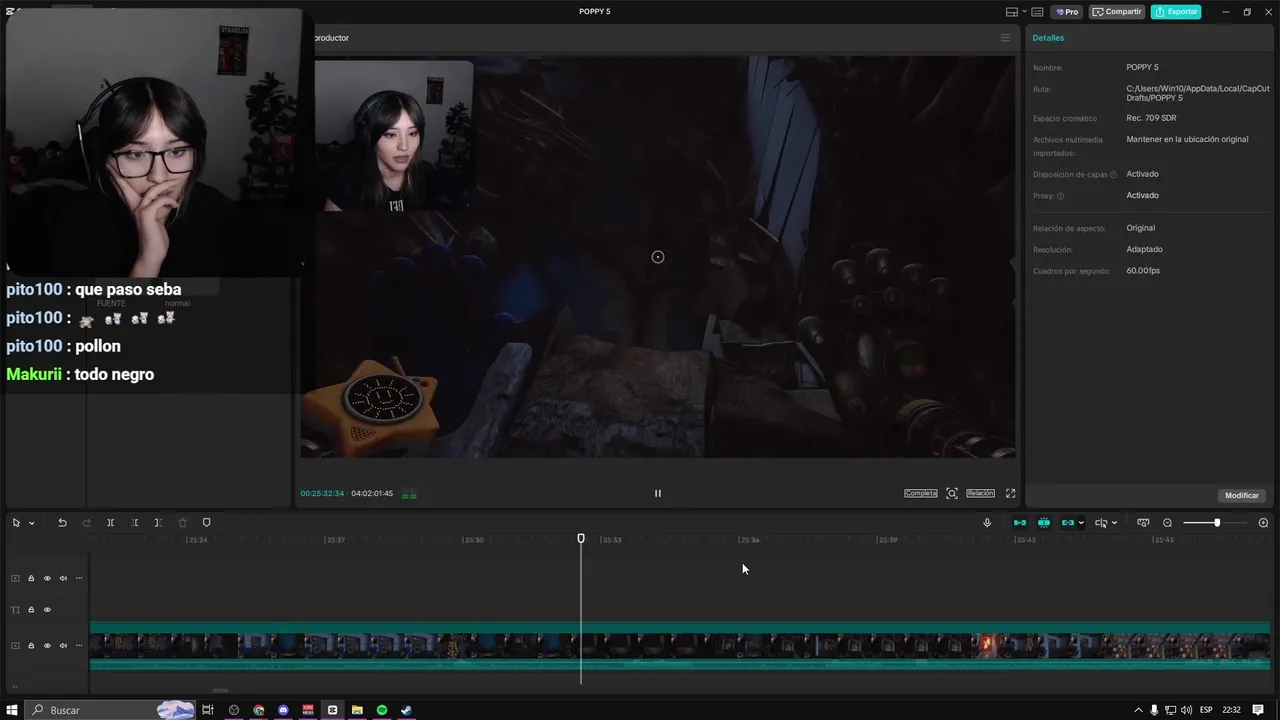
Task: Open the player panel hamburger menu
Action: (1005, 38)
